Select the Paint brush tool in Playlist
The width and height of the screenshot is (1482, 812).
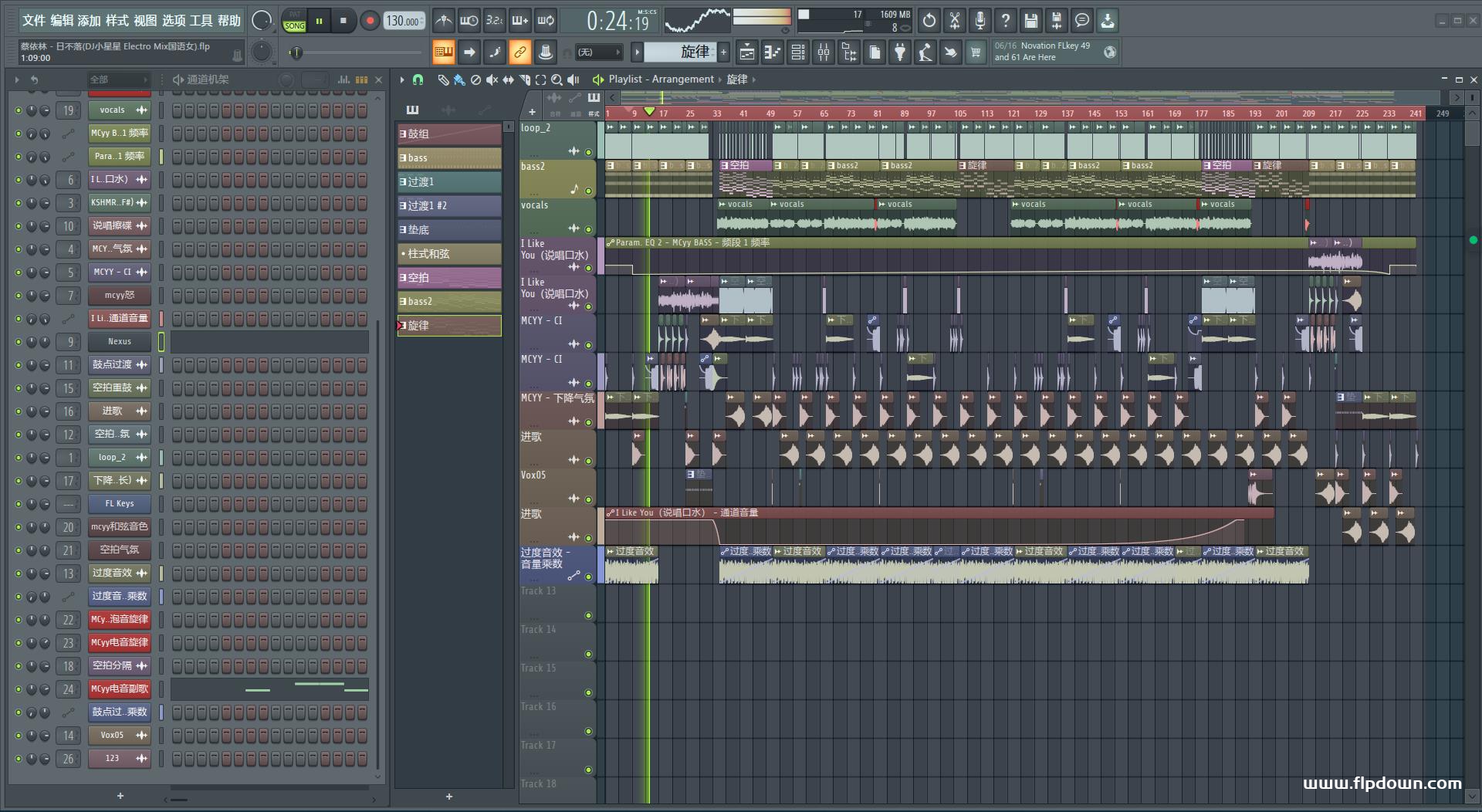coord(459,80)
